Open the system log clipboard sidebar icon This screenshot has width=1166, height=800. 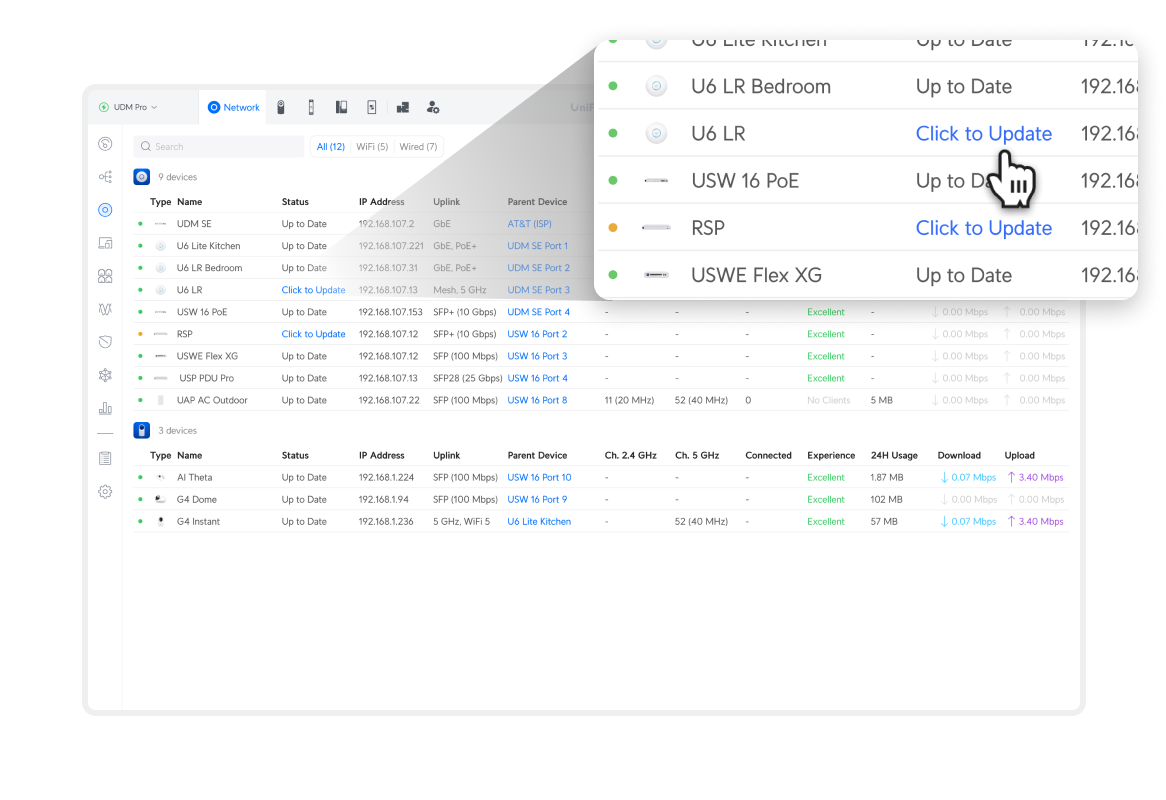pos(105,458)
